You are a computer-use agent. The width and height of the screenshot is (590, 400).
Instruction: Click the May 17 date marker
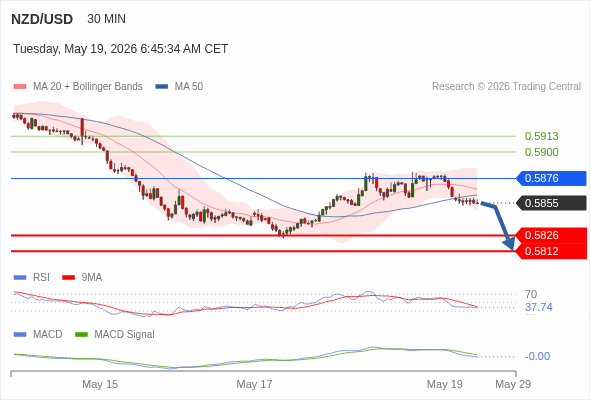254,384
